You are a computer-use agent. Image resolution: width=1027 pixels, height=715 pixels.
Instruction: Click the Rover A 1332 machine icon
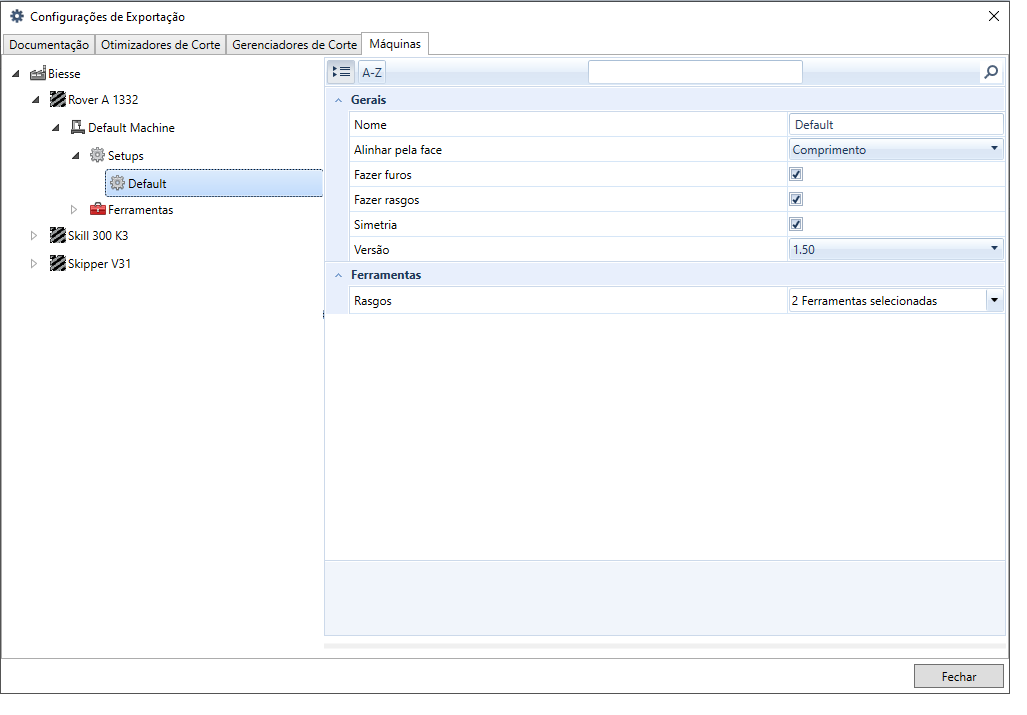[58, 100]
